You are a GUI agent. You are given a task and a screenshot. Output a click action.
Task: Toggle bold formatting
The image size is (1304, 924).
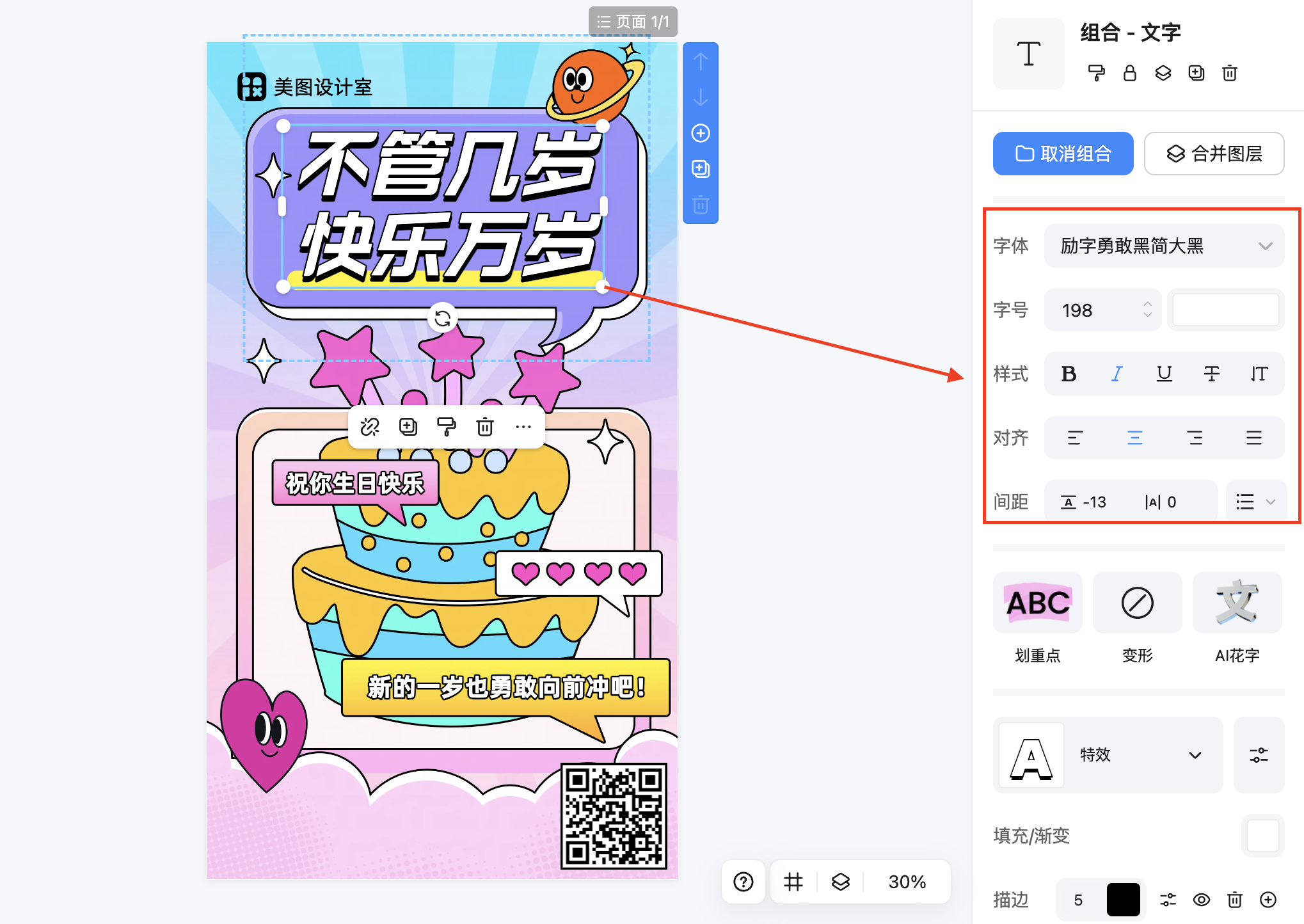pos(1069,374)
